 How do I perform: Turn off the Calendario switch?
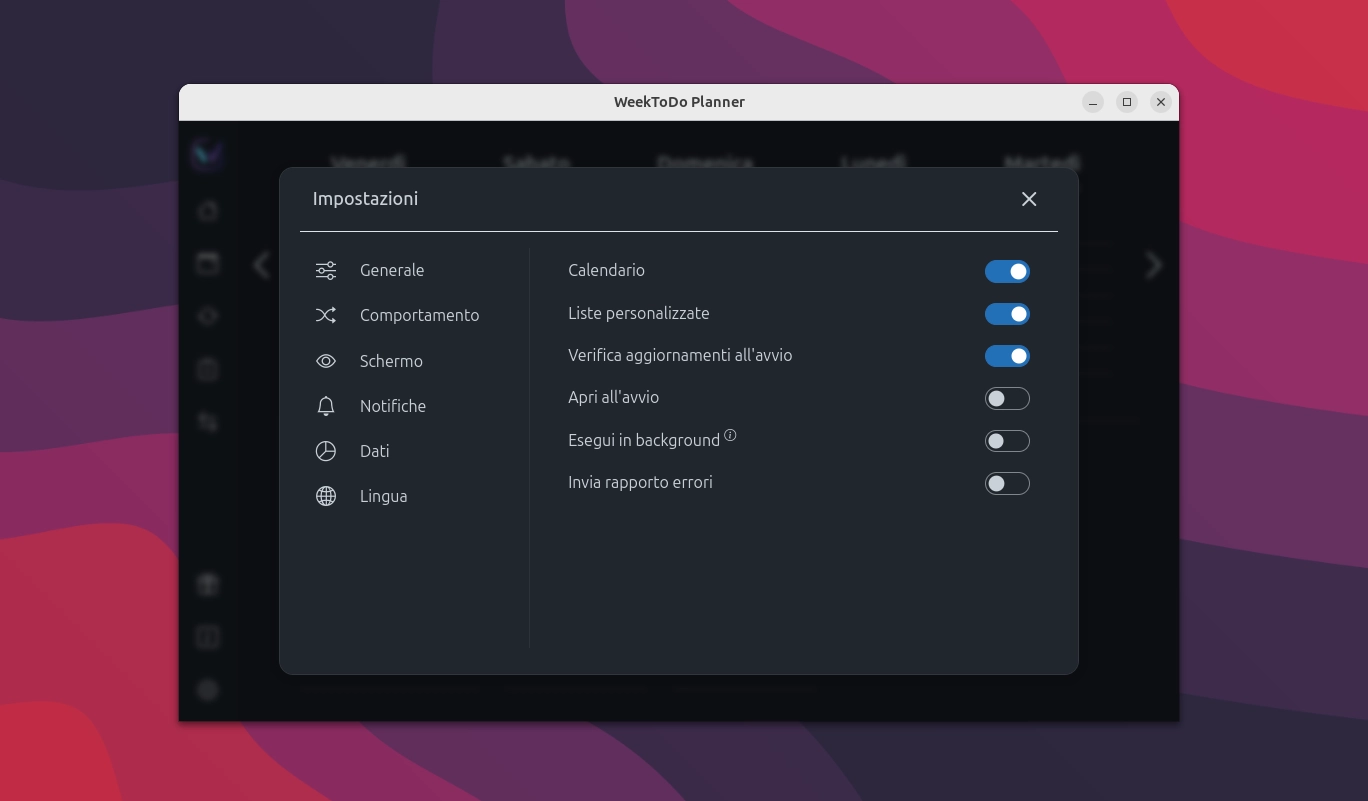click(1007, 271)
